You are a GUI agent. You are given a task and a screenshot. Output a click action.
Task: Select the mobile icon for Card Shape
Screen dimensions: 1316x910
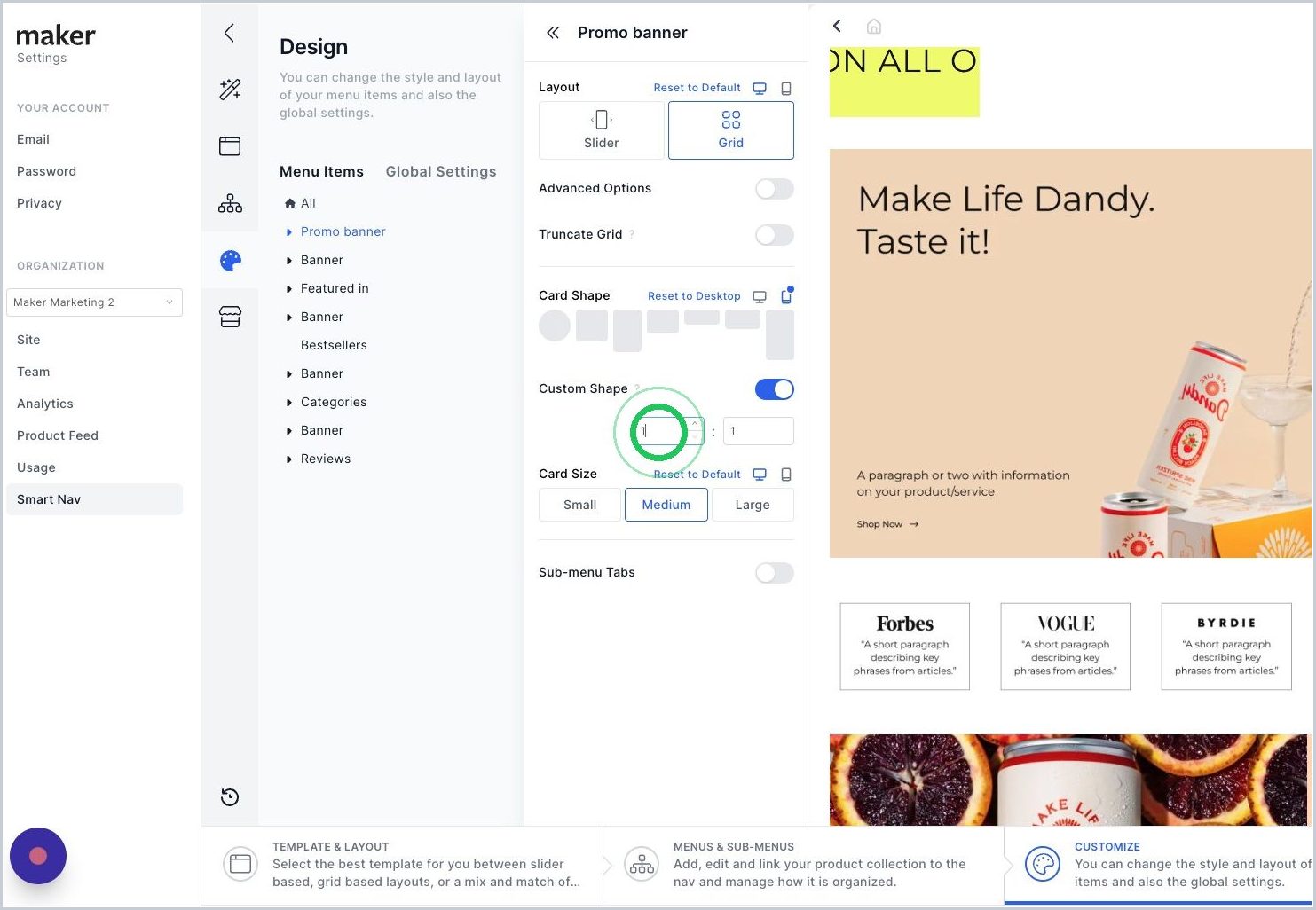click(786, 296)
